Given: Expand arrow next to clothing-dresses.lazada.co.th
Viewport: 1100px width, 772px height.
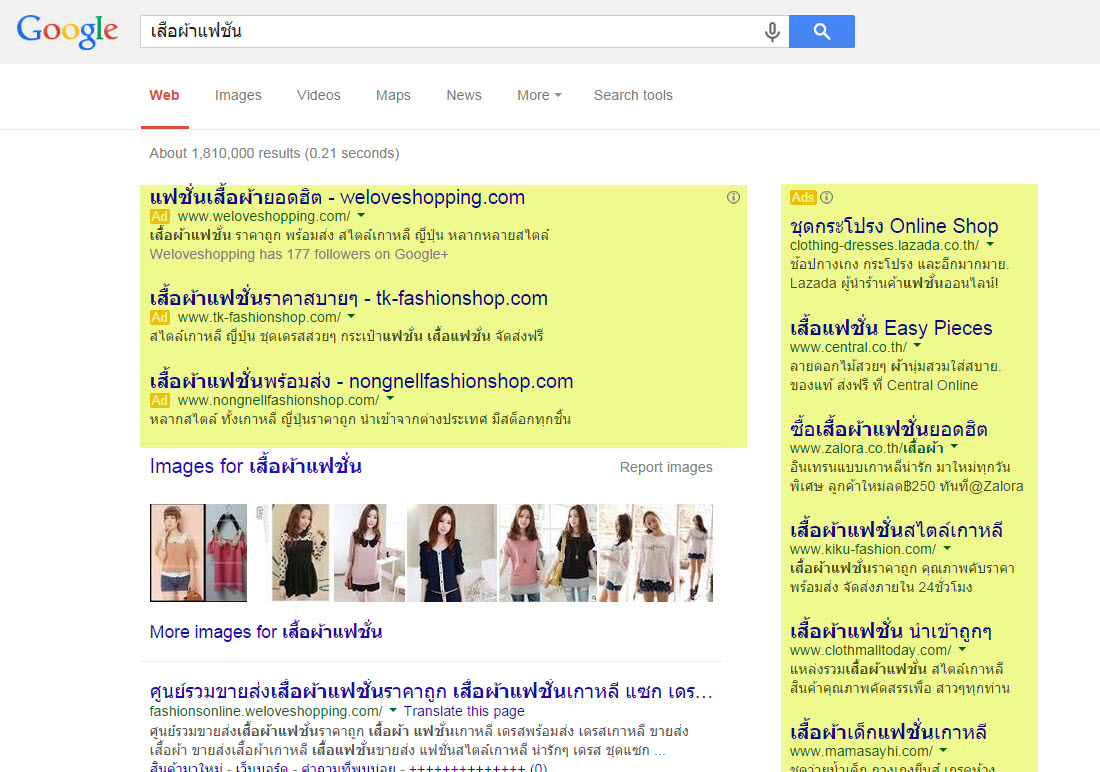Looking at the screenshot, I should [x=990, y=245].
